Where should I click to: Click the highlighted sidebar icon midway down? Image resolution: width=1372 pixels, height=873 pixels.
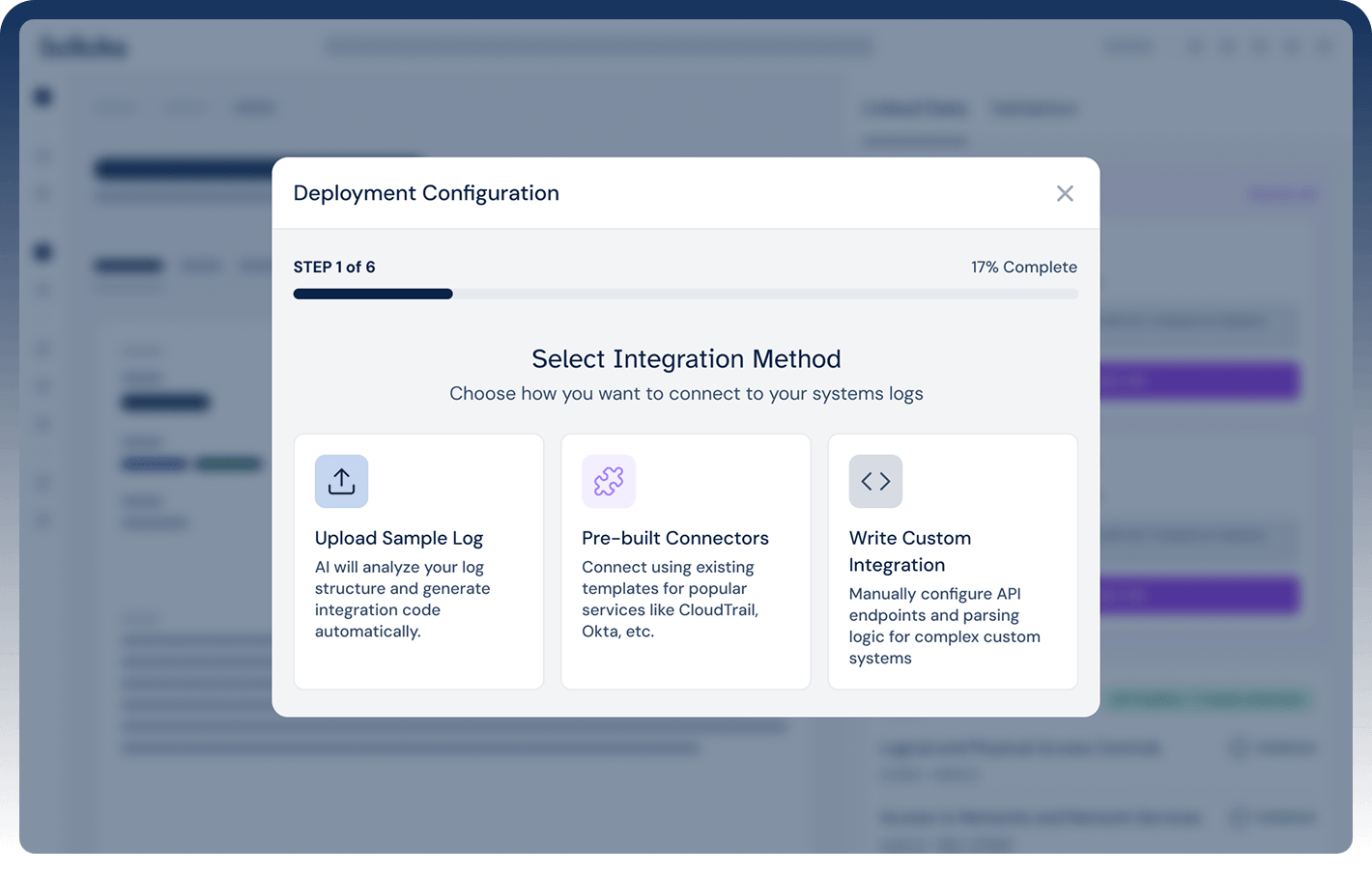(x=42, y=251)
